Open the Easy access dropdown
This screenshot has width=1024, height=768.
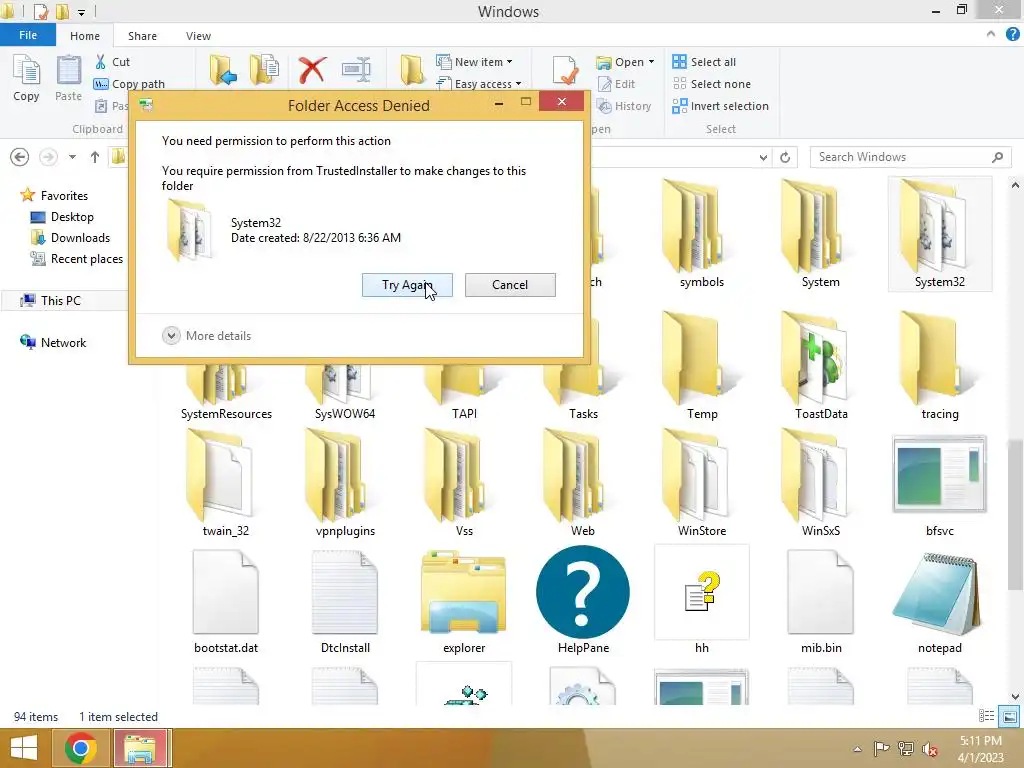pyautogui.click(x=479, y=84)
